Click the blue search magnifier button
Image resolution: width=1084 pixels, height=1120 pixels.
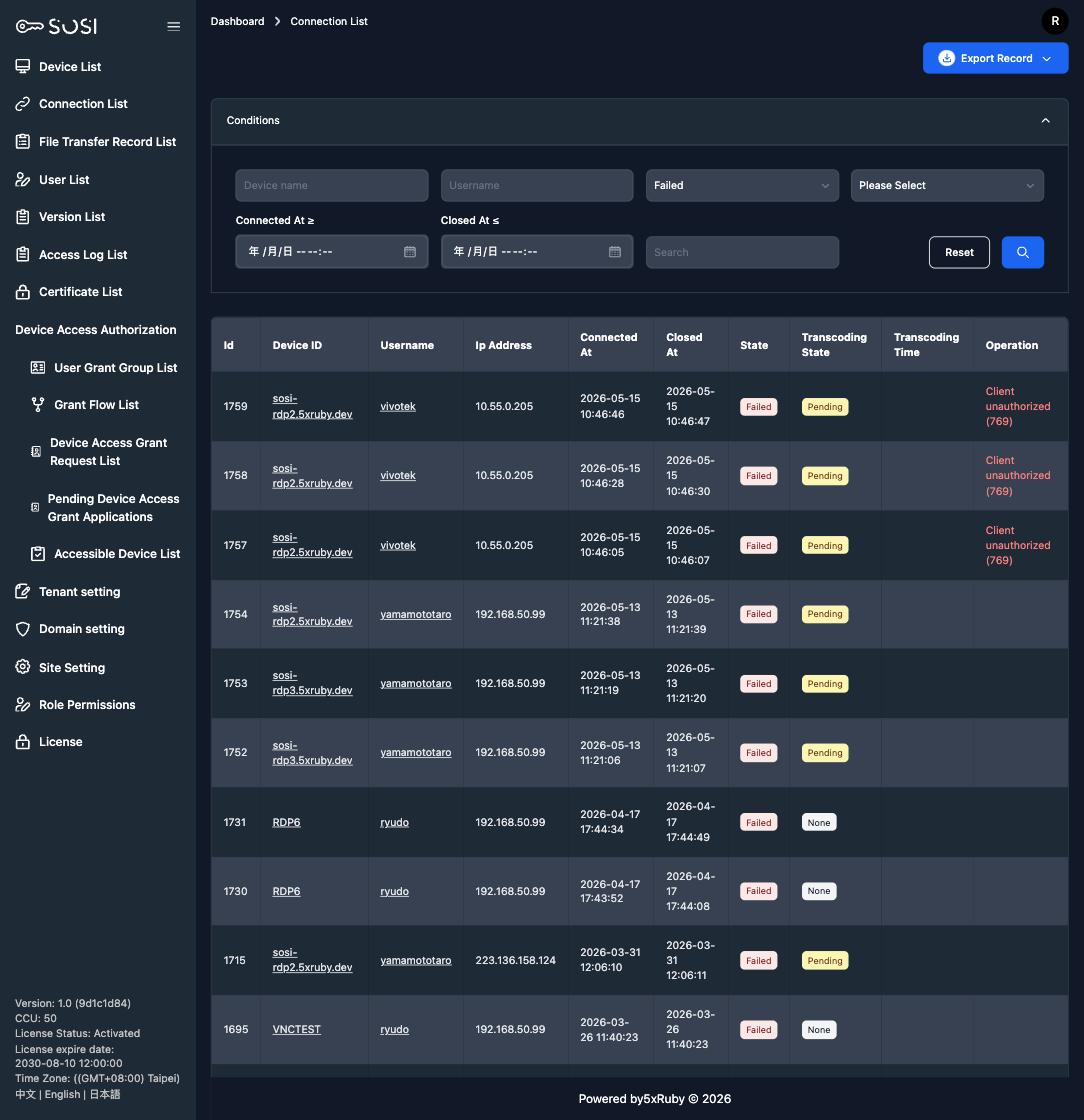tap(1022, 252)
